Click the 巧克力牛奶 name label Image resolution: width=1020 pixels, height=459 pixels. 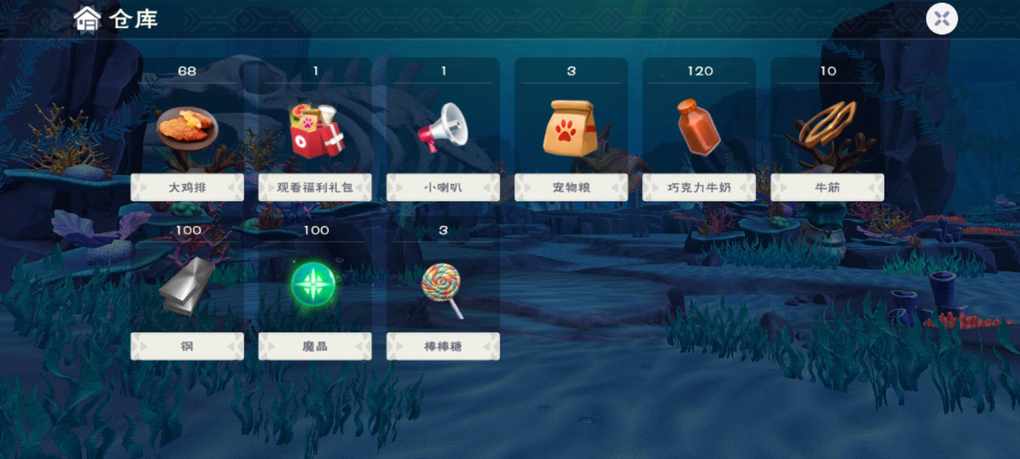tap(699, 187)
